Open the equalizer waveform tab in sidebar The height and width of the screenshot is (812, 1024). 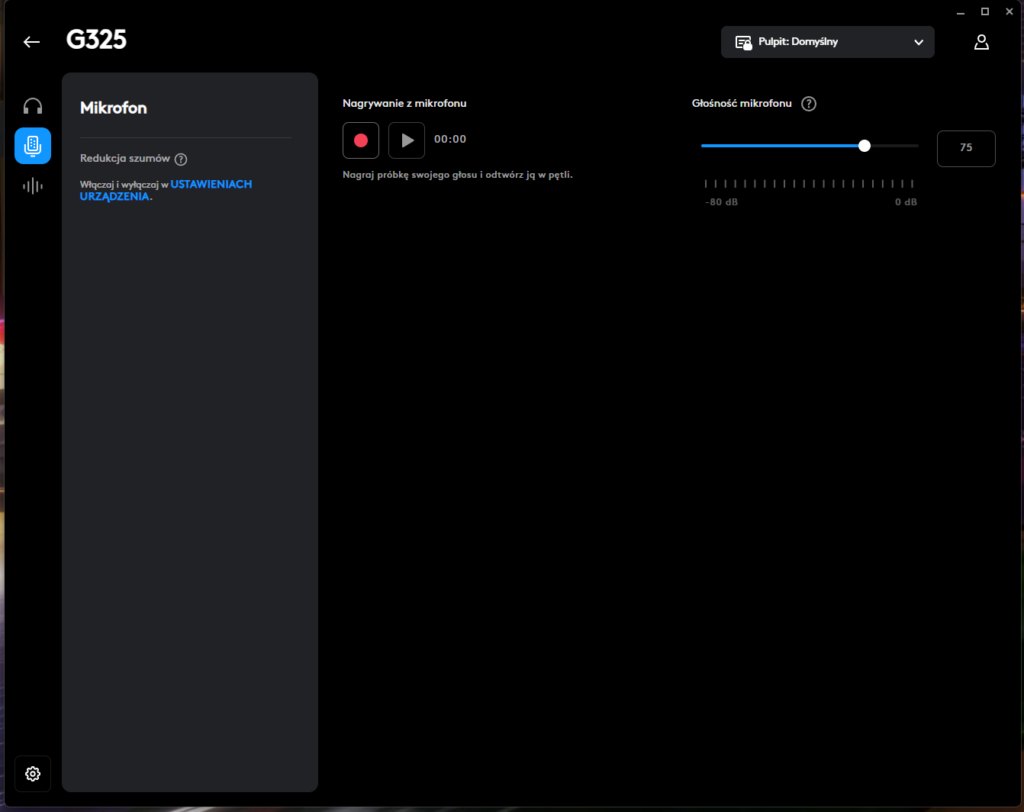click(33, 186)
